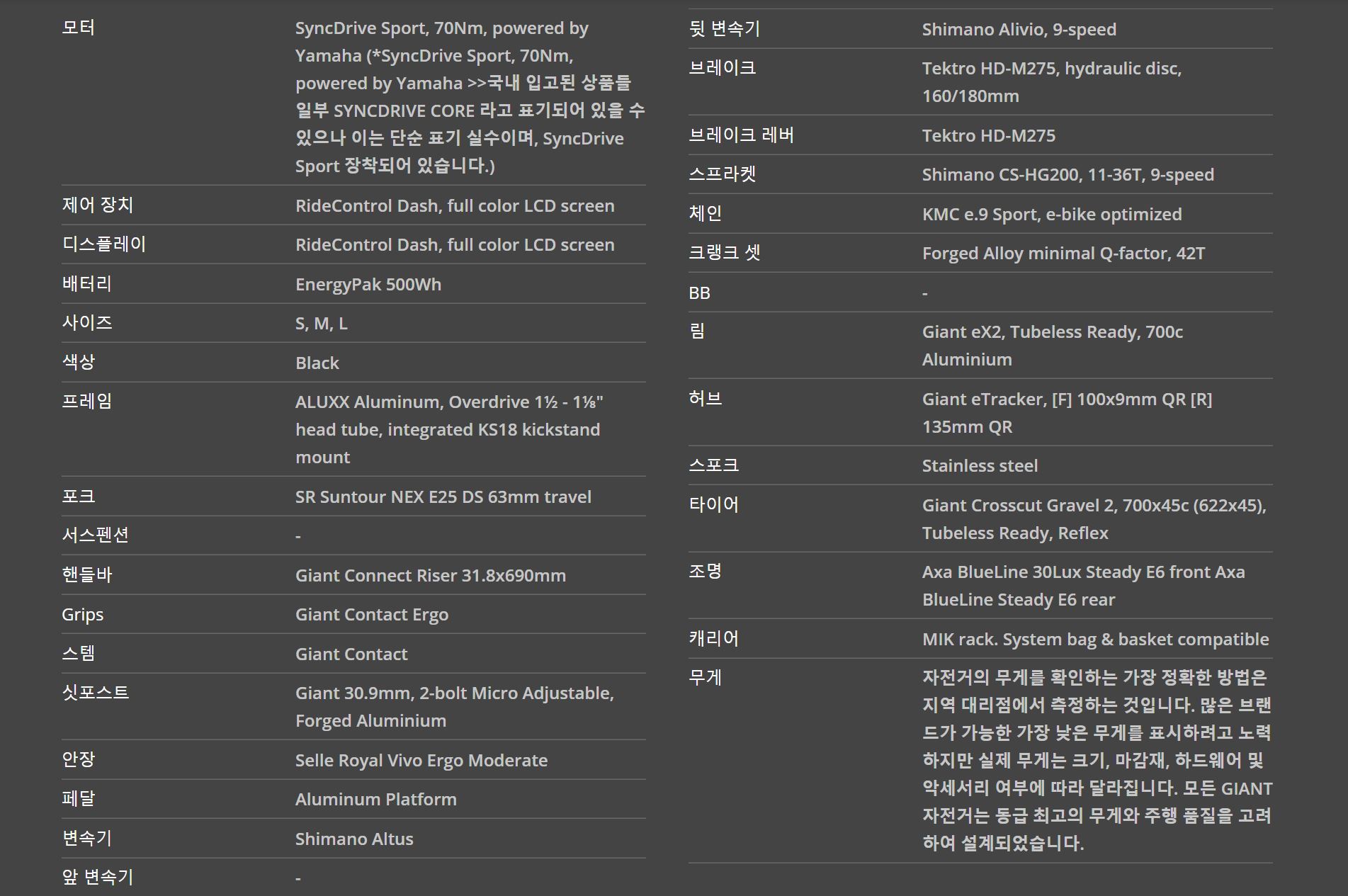The height and width of the screenshot is (896, 1348).
Task: Click the 크랭크 셋 label
Action: tap(724, 252)
